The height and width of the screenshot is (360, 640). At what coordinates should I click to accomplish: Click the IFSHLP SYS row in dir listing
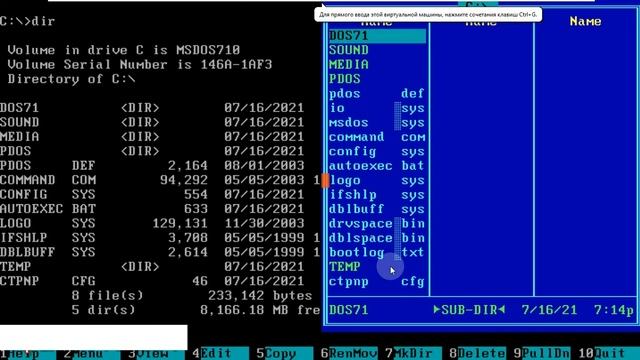(x=159, y=238)
